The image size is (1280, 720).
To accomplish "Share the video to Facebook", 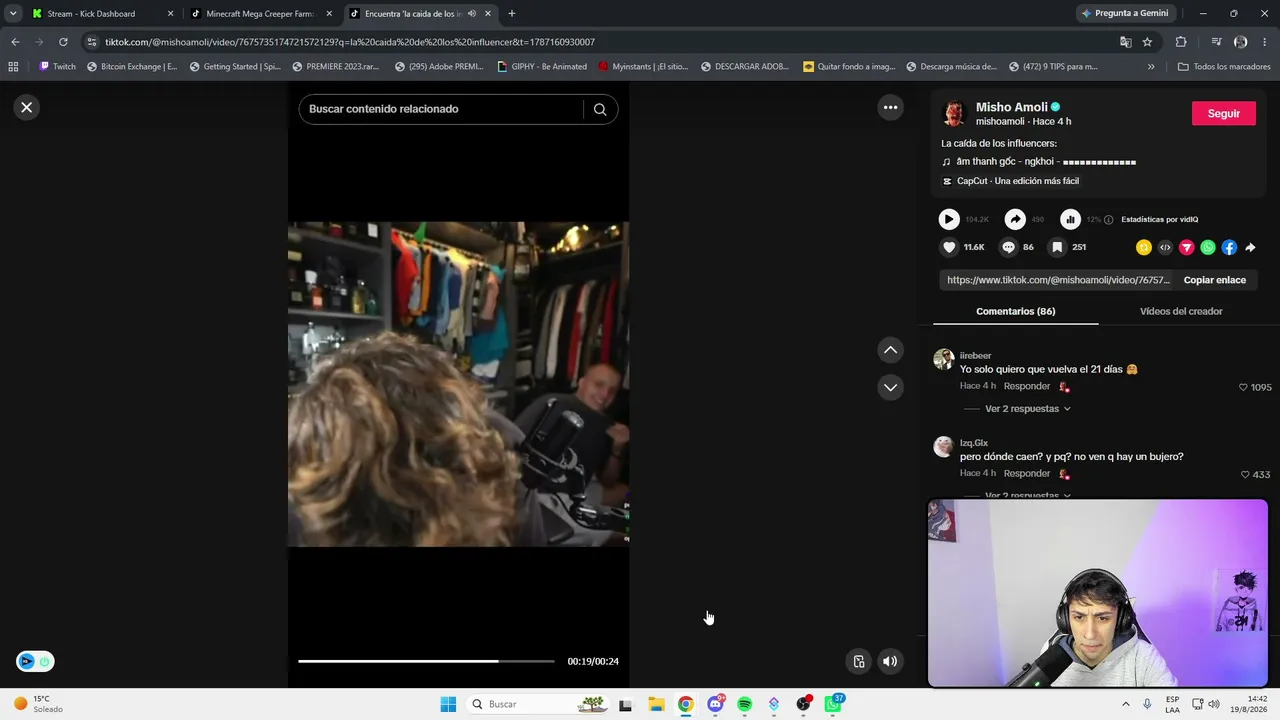I will pyautogui.click(x=1229, y=247).
